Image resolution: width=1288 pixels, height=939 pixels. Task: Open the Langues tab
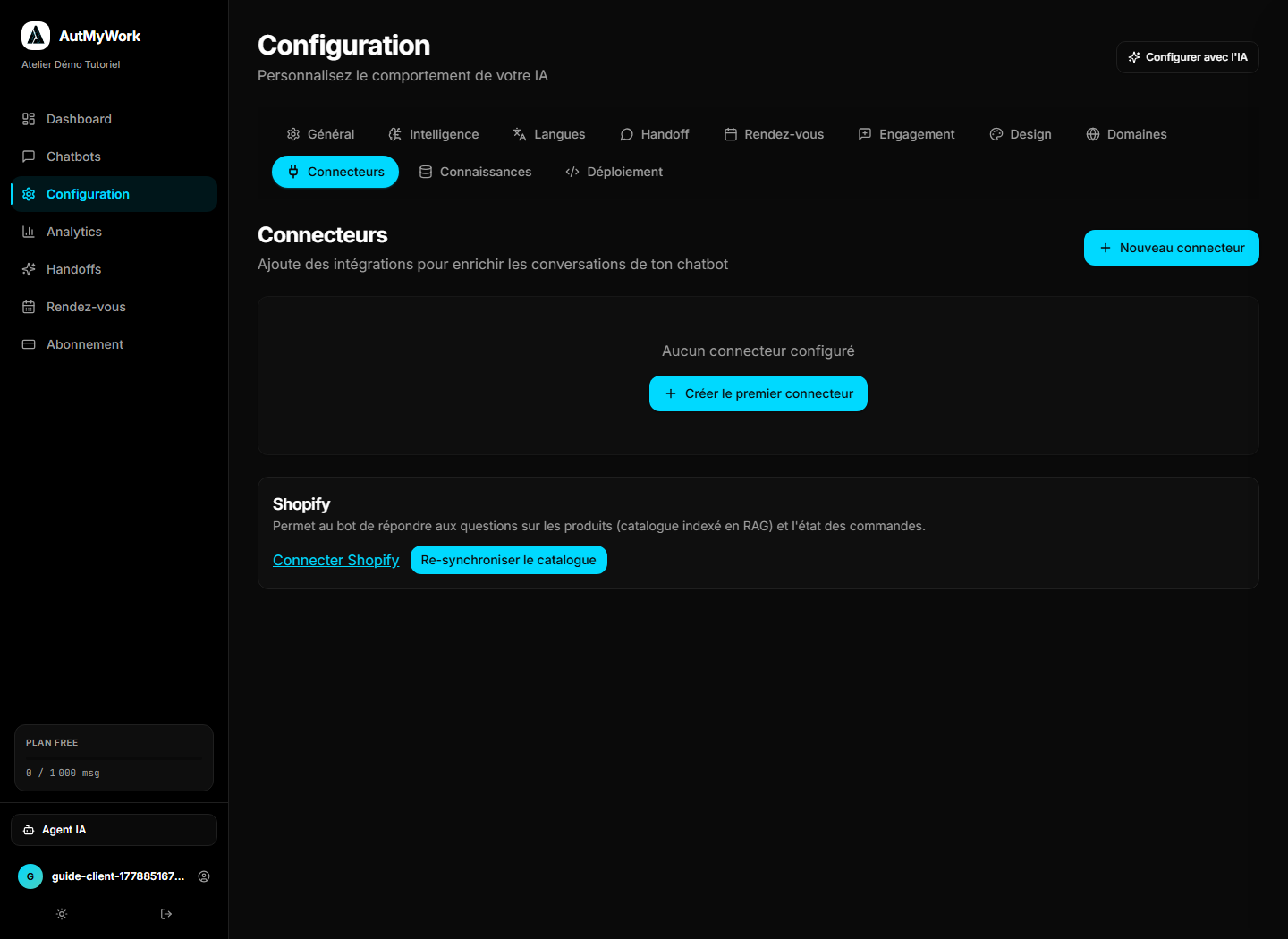point(549,134)
